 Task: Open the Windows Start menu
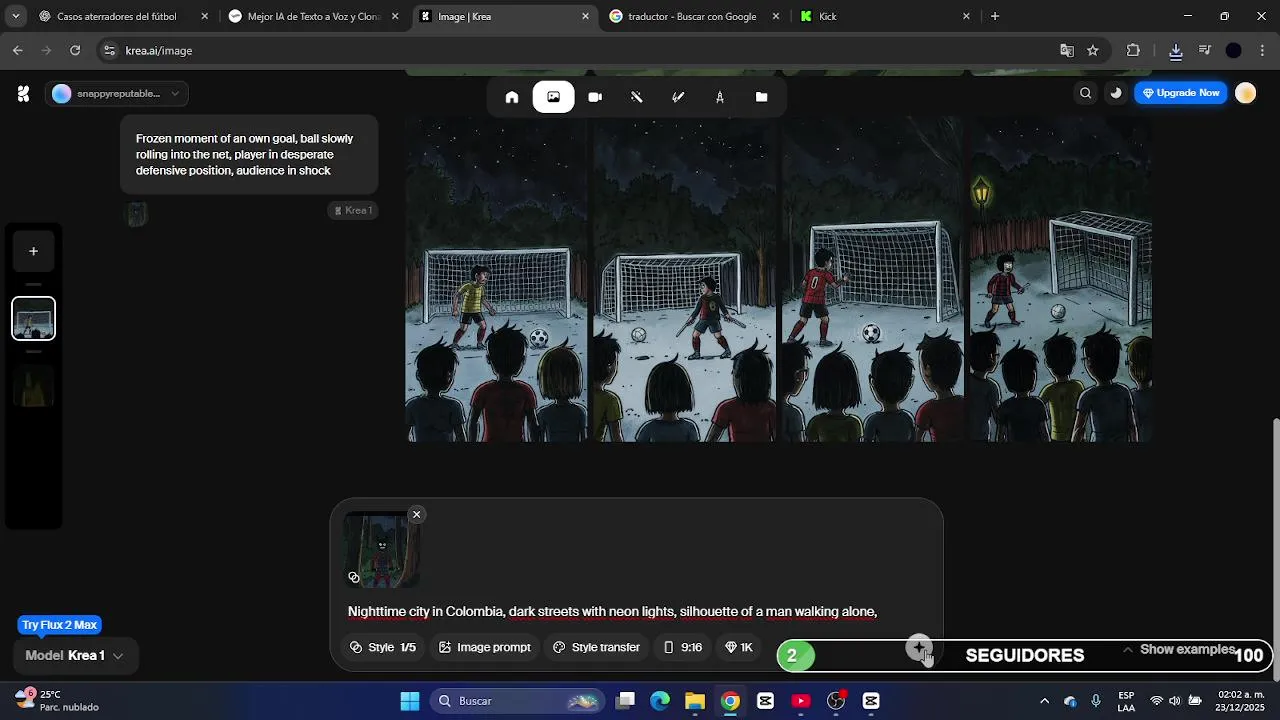click(410, 701)
